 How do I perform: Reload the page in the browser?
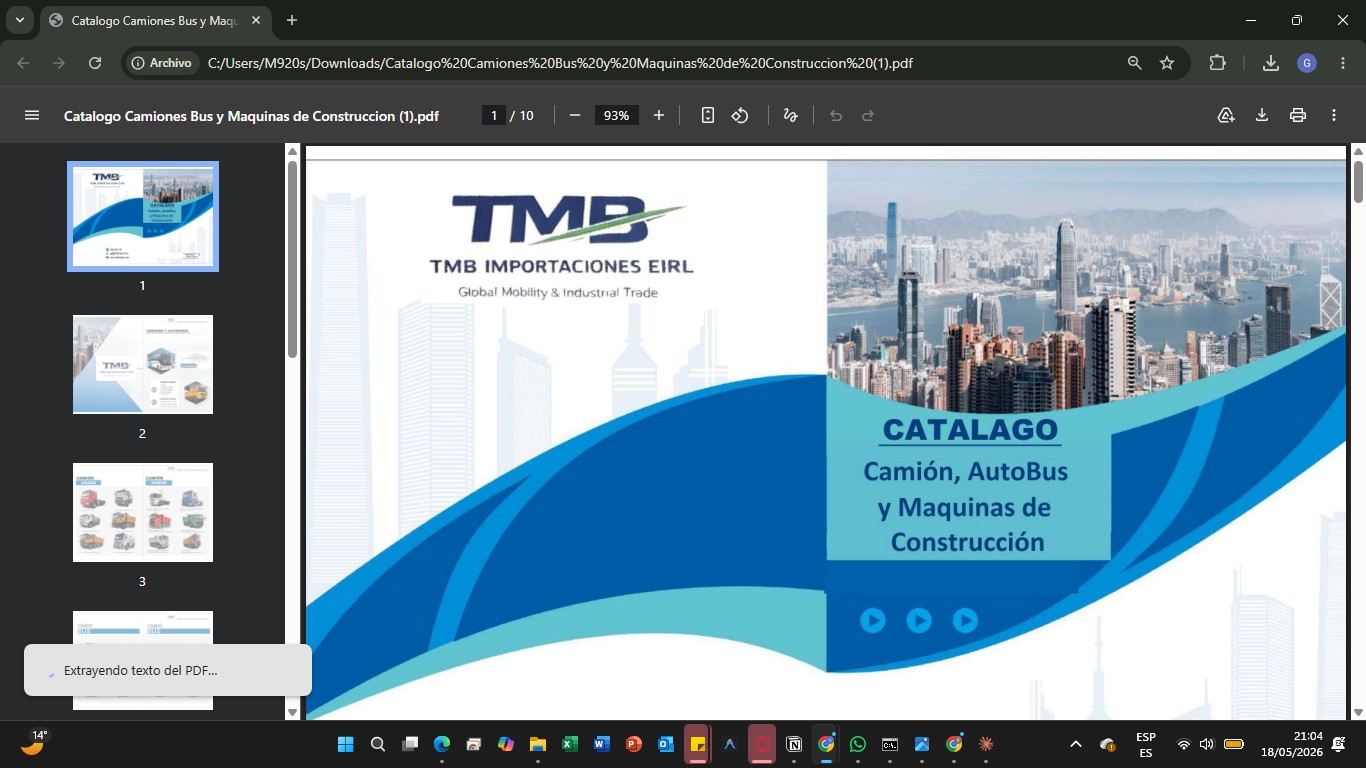click(x=95, y=63)
